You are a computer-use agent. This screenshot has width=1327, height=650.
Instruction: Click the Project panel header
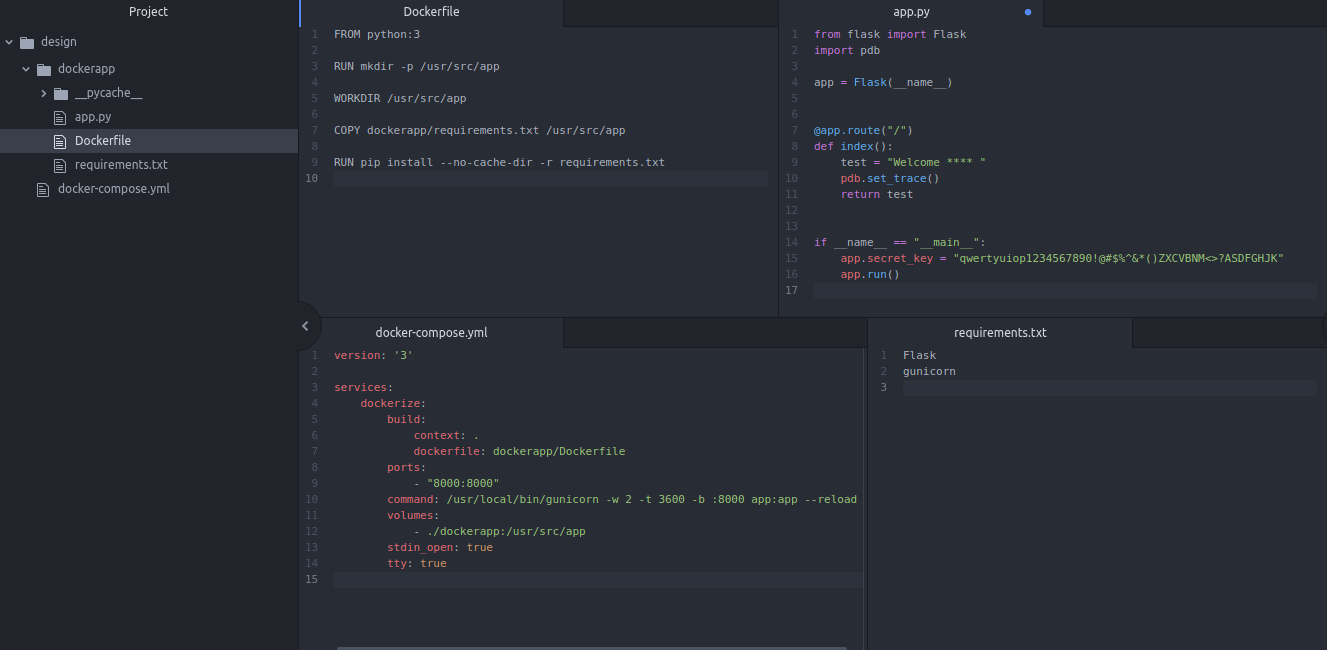click(149, 12)
